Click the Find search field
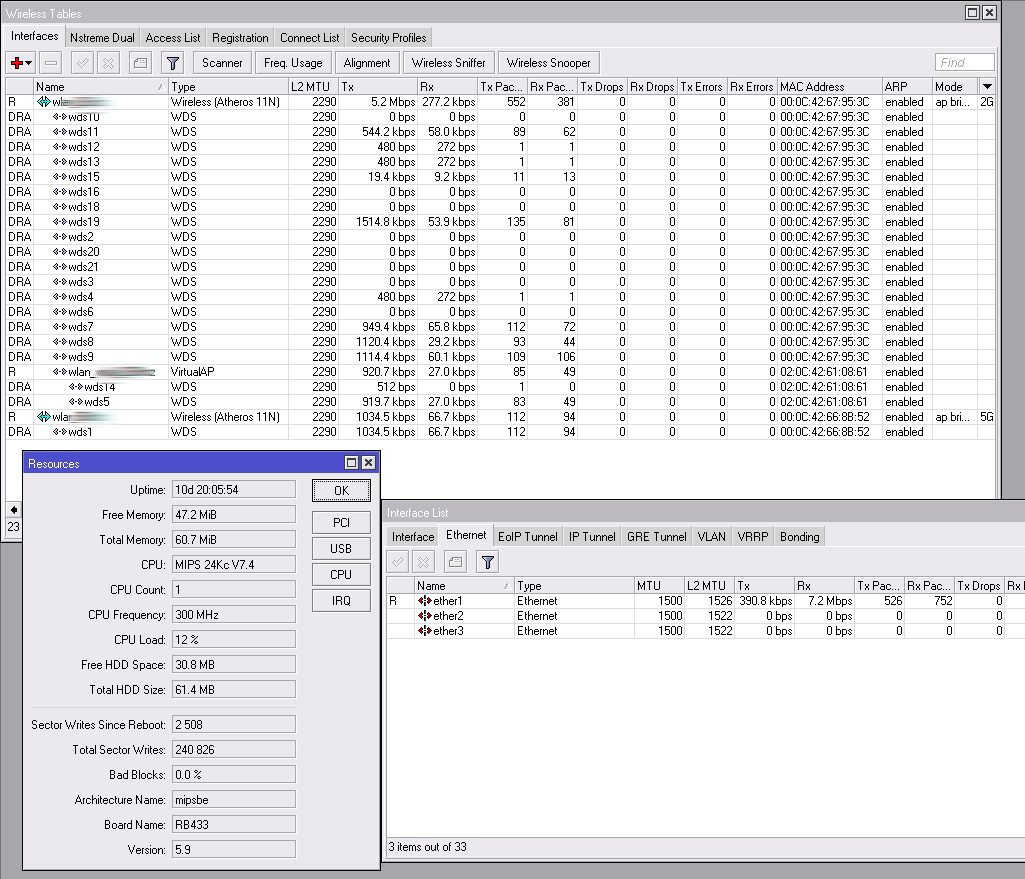Image resolution: width=1025 pixels, height=879 pixels. (x=964, y=62)
